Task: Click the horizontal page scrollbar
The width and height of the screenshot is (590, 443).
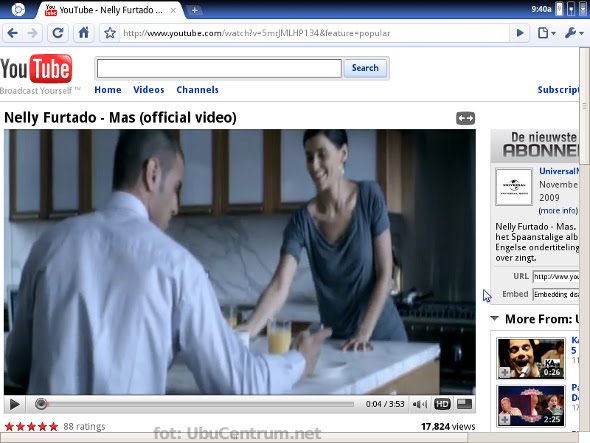Action: pyautogui.click(x=234, y=437)
